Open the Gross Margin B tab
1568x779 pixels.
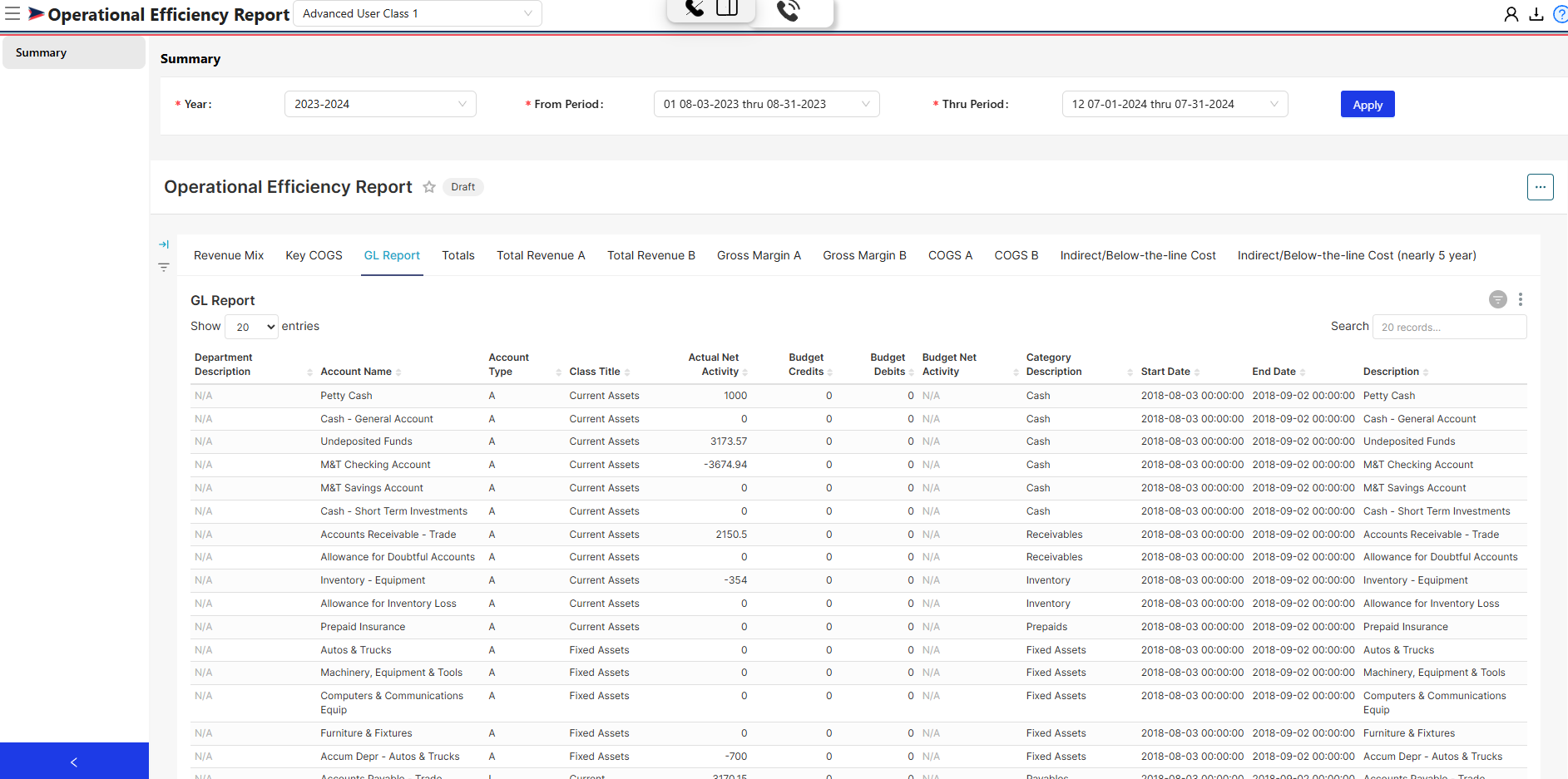point(864,255)
